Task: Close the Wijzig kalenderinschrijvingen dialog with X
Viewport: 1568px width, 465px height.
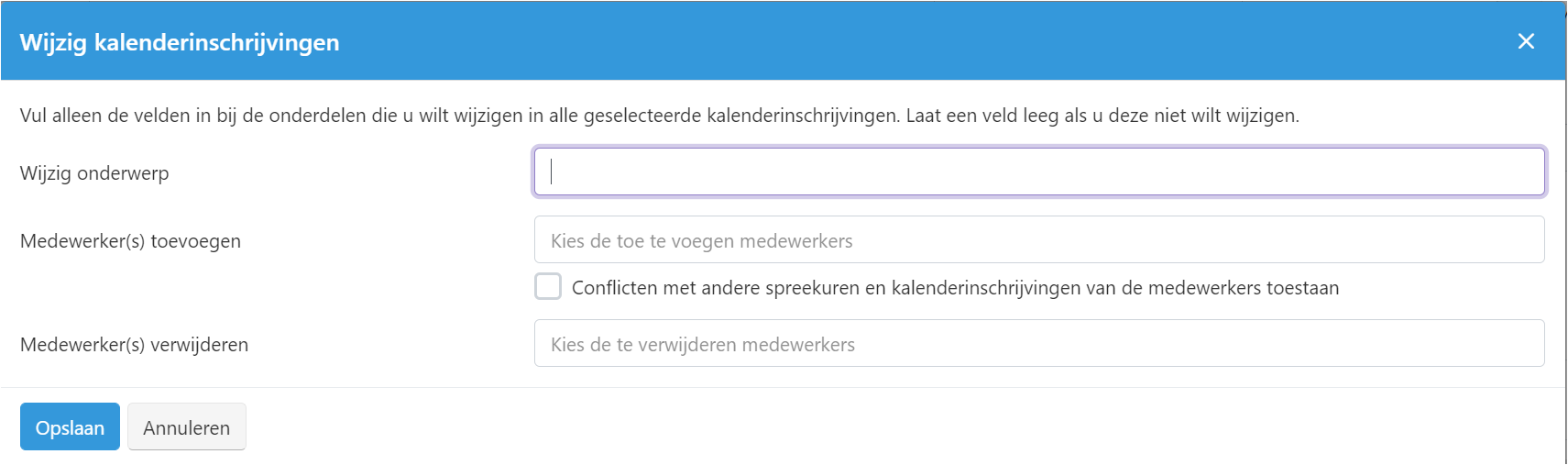Action: click(1526, 41)
